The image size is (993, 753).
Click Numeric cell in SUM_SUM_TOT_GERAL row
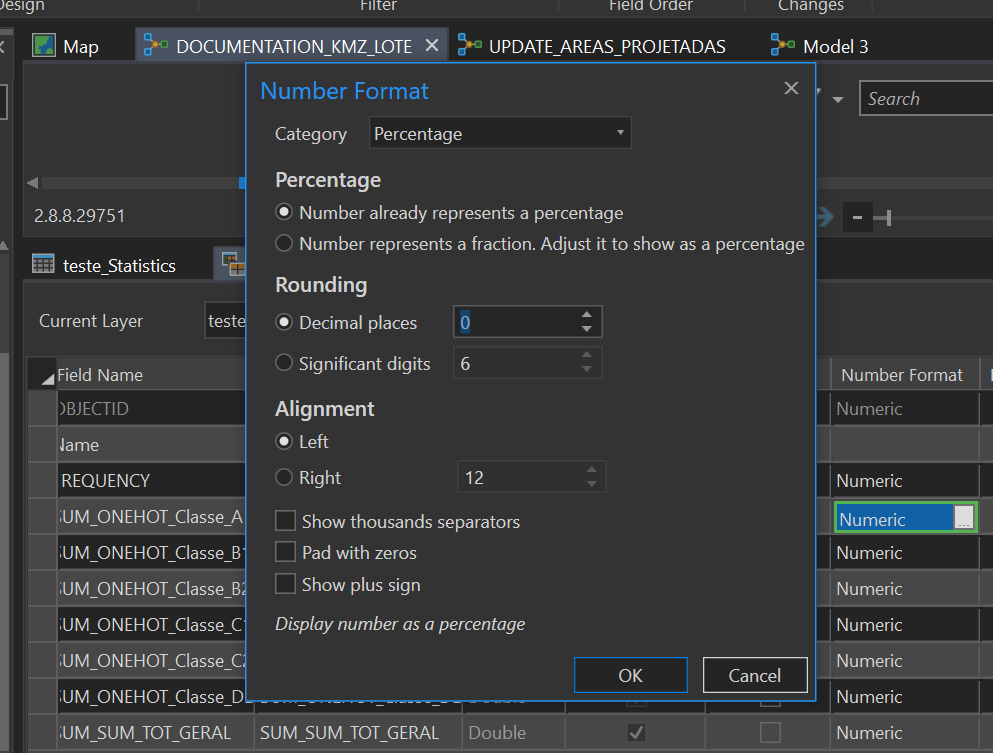pyautogui.click(x=905, y=733)
